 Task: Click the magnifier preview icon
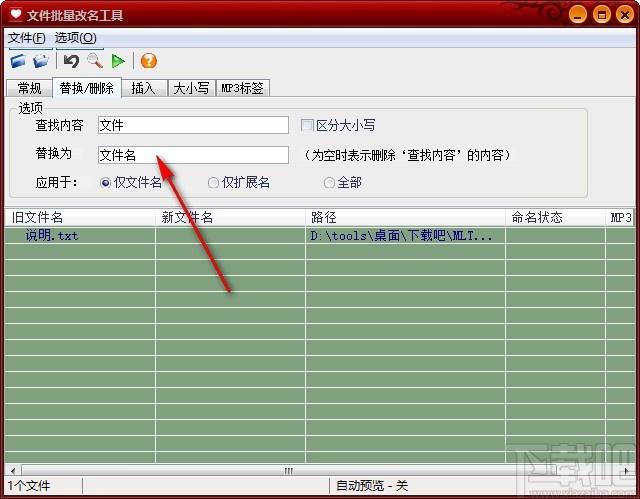pyautogui.click(x=95, y=61)
